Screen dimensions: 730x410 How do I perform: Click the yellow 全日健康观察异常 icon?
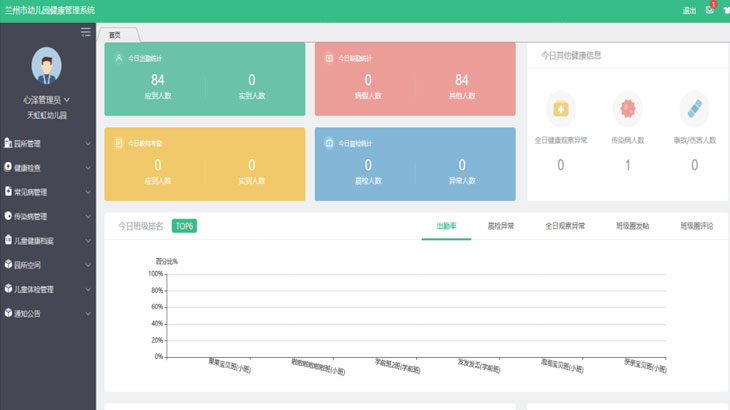pyautogui.click(x=560, y=108)
